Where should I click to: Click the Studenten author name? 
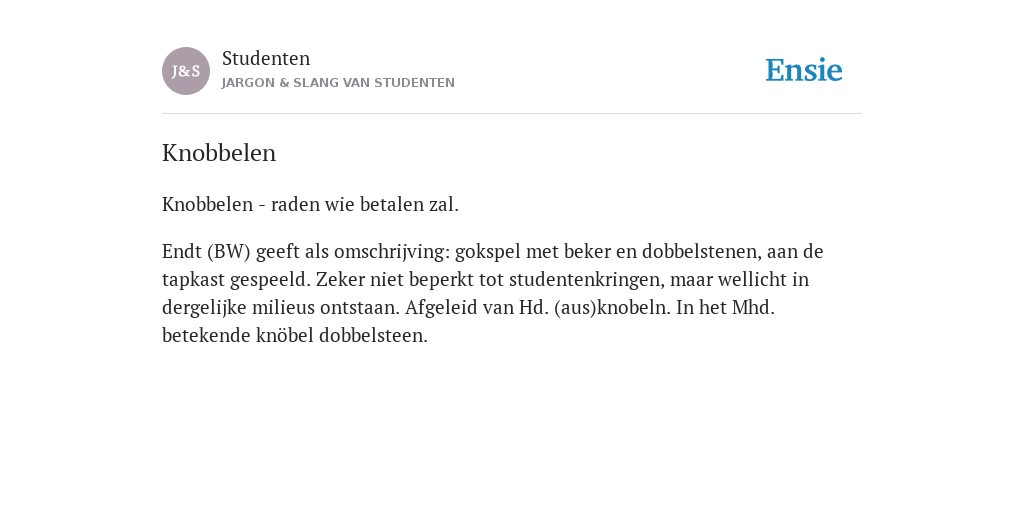pyautogui.click(x=266, y=59)
